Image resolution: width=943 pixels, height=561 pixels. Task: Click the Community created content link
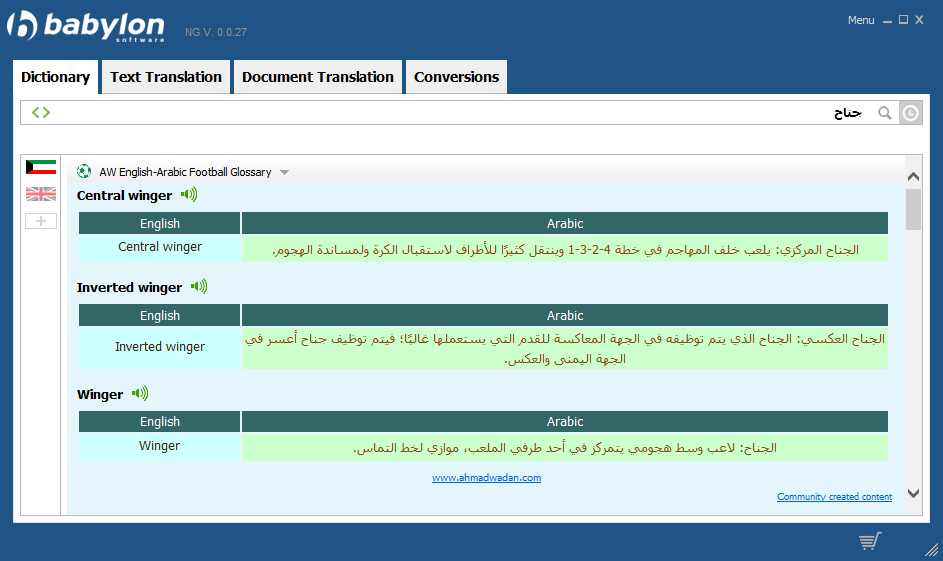click(x=834, y=497)
